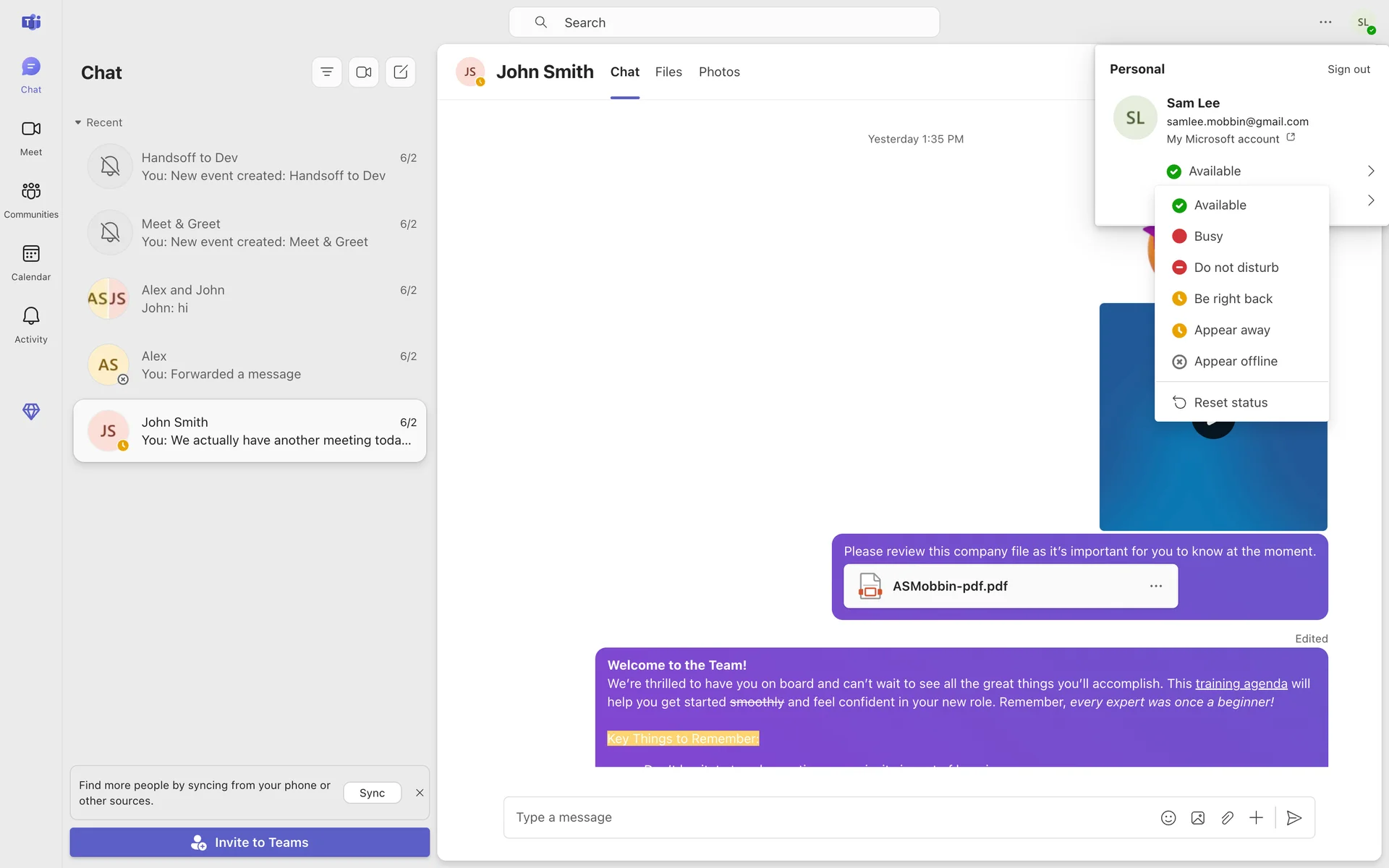Set status to Busy

[1208, 237]
